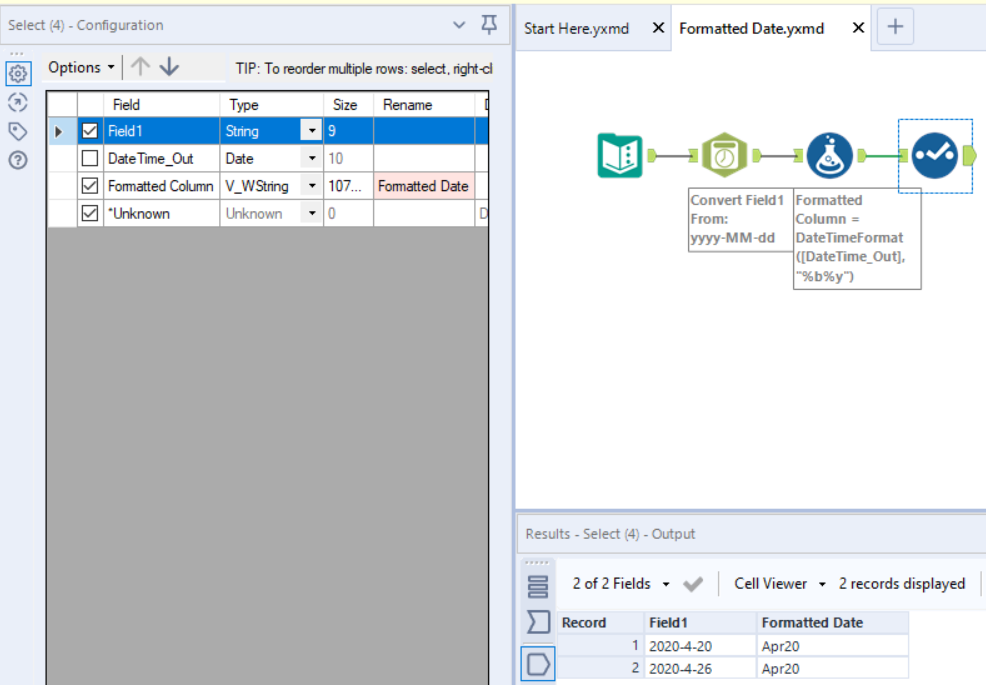Click the Record column header in Results
The width and height of the screenshot is (986, 685).
601,623
